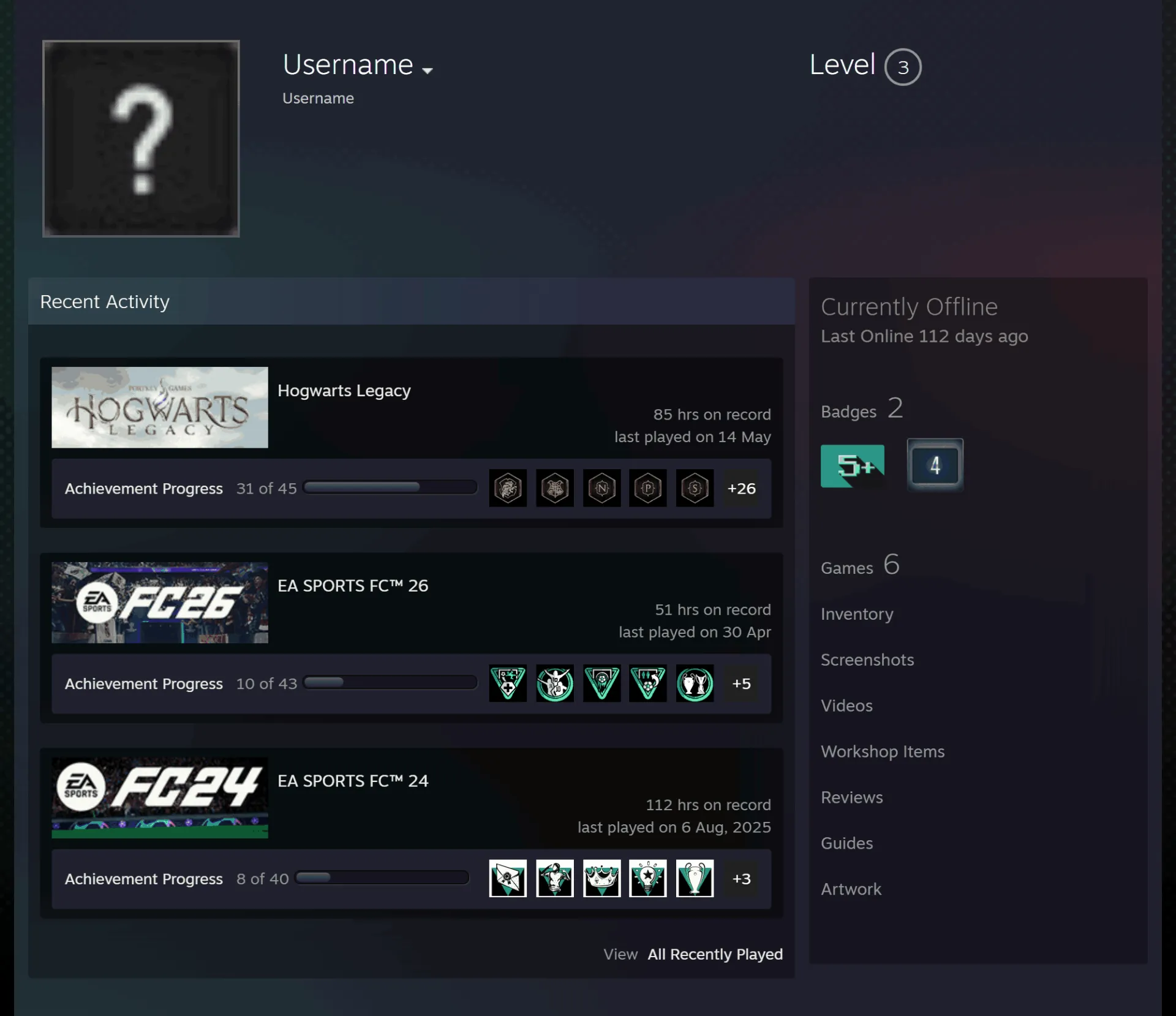This screenshot has height=1016, width=1176.
Task: Open the Badges 2 section link
Action: pos(862,408)
